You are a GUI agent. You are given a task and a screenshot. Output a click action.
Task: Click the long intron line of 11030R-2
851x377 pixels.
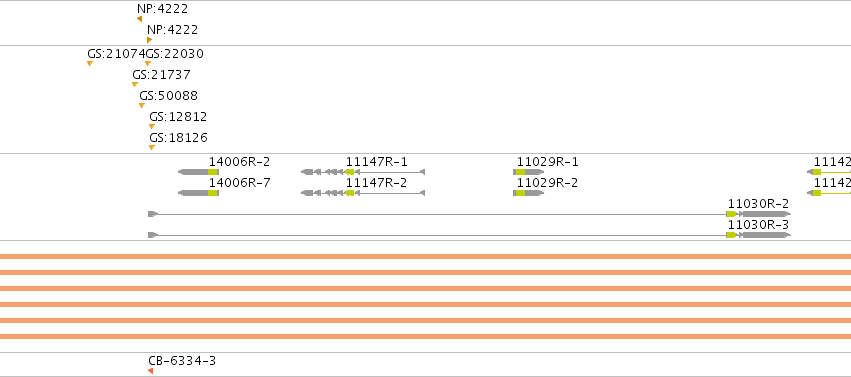coord(442,214)
